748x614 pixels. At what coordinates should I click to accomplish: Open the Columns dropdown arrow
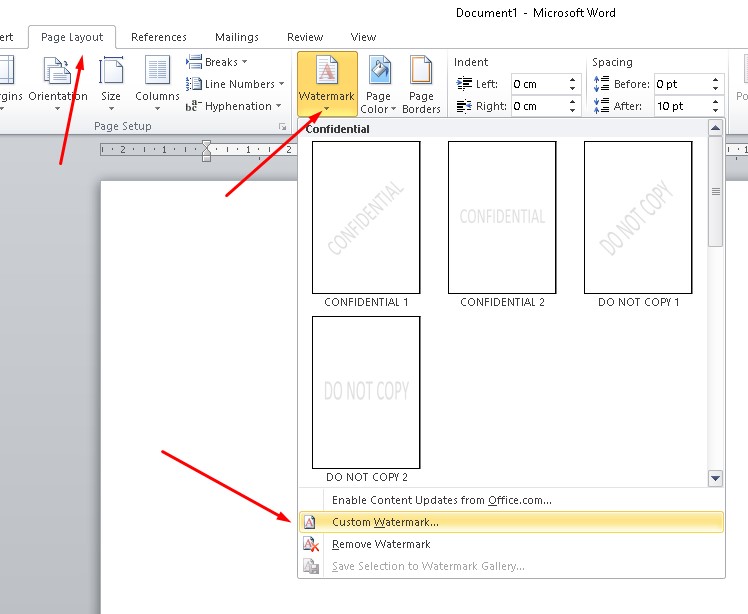(157, 109)
